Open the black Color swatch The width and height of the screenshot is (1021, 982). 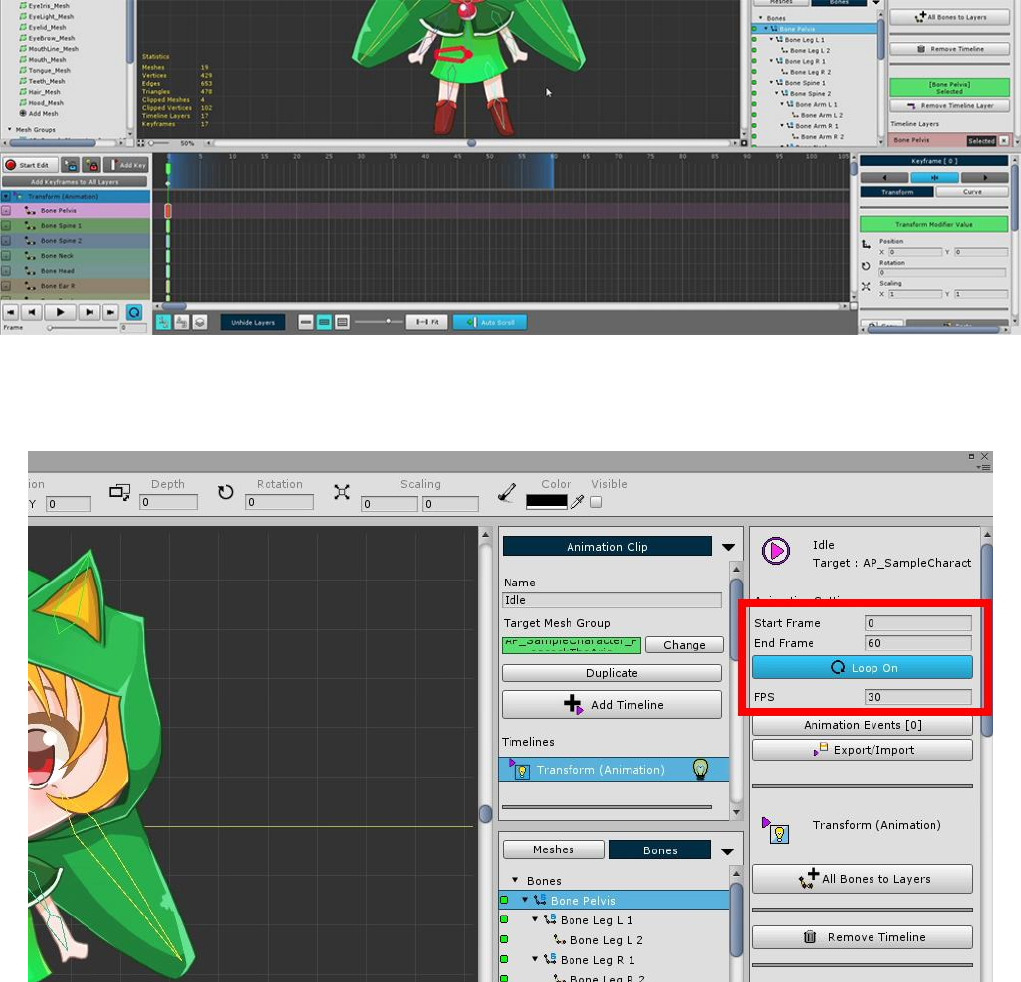(546, 502)
